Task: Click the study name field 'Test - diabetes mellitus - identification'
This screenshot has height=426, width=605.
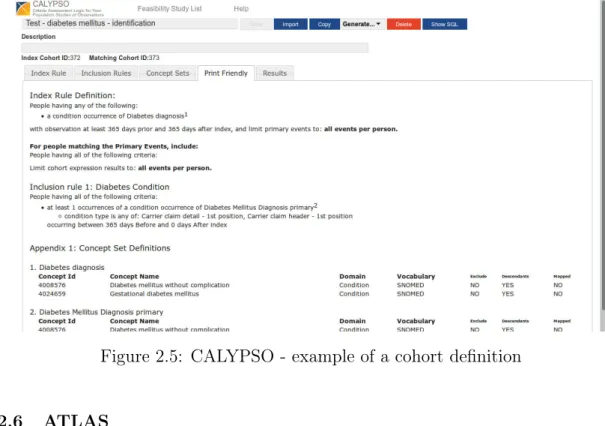Action: pyautogui.click(x=130, y=23)
